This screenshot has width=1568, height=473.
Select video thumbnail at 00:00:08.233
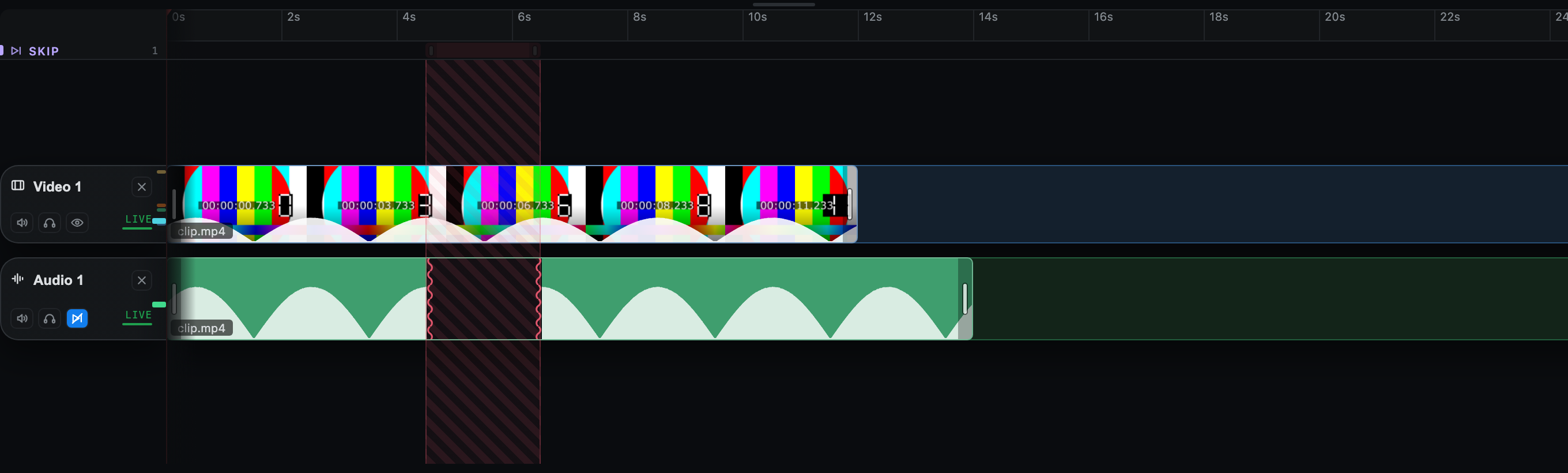pos(655,205)
